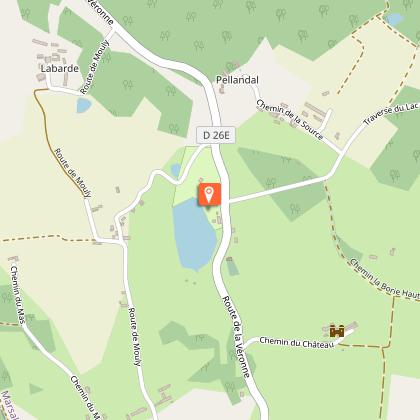Select the Labarde place label
Screen dimensions: 420x420
[60, 69]
